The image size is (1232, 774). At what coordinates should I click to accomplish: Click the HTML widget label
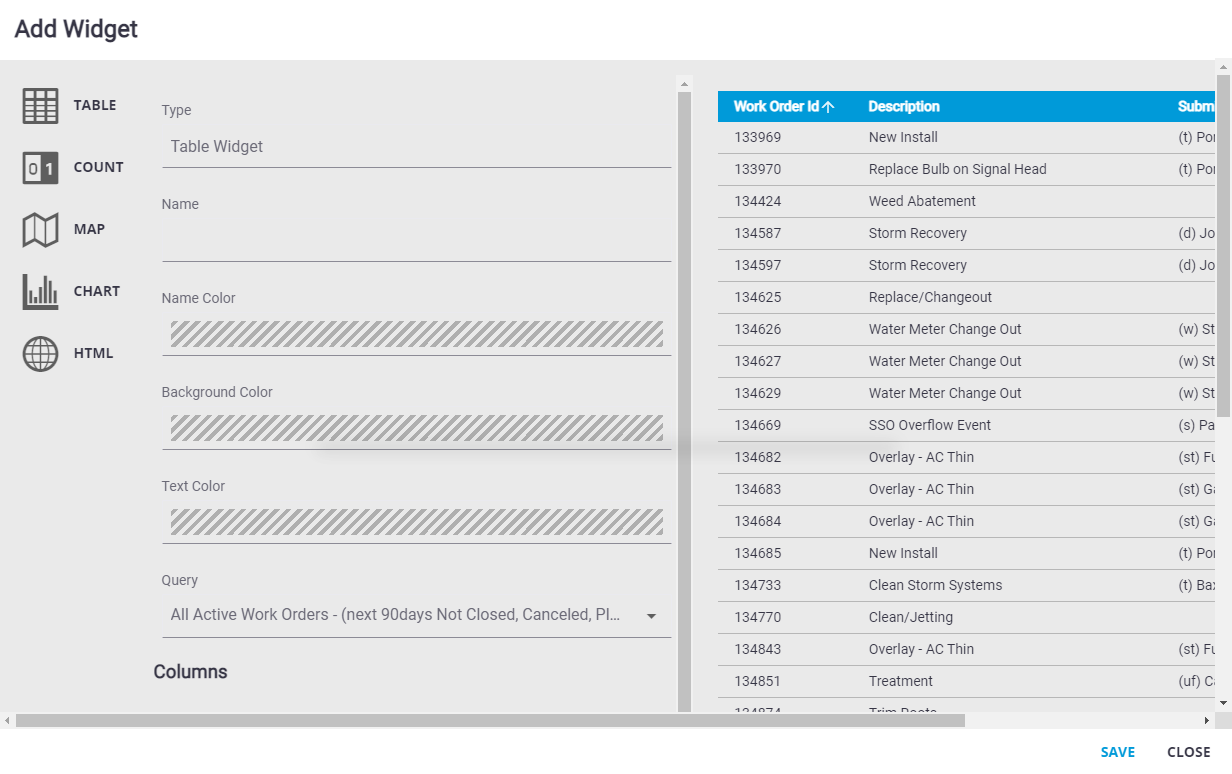pos(93,353)
